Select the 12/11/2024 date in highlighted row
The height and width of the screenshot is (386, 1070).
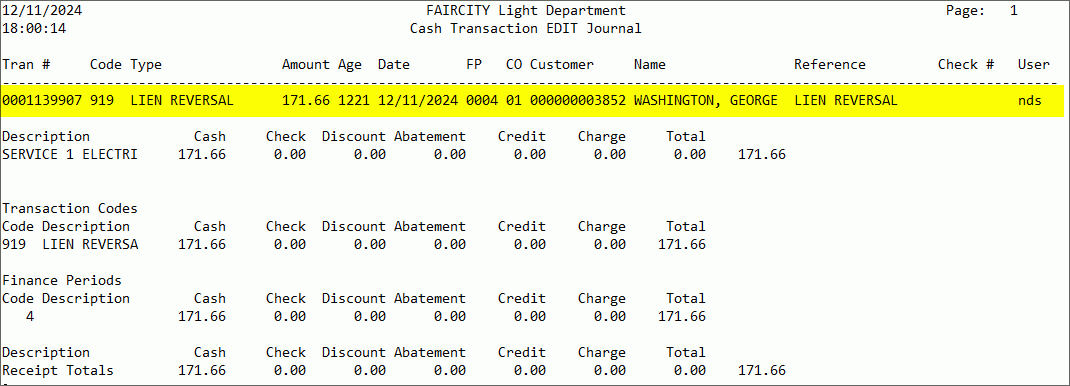(x=418, y=101)
